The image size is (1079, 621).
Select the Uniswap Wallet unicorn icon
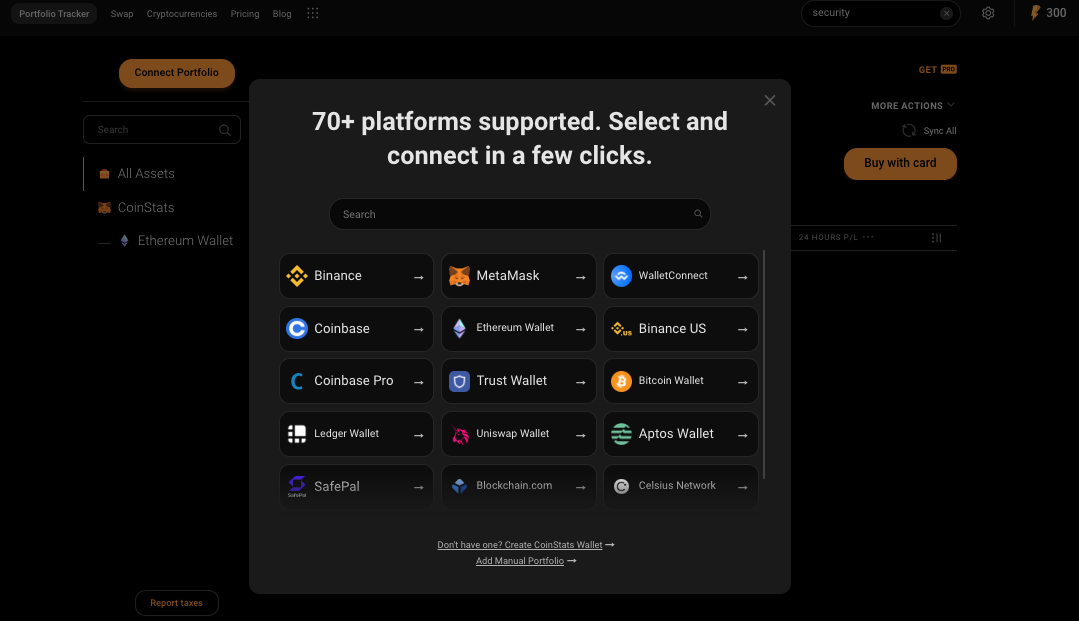[458, 433]
